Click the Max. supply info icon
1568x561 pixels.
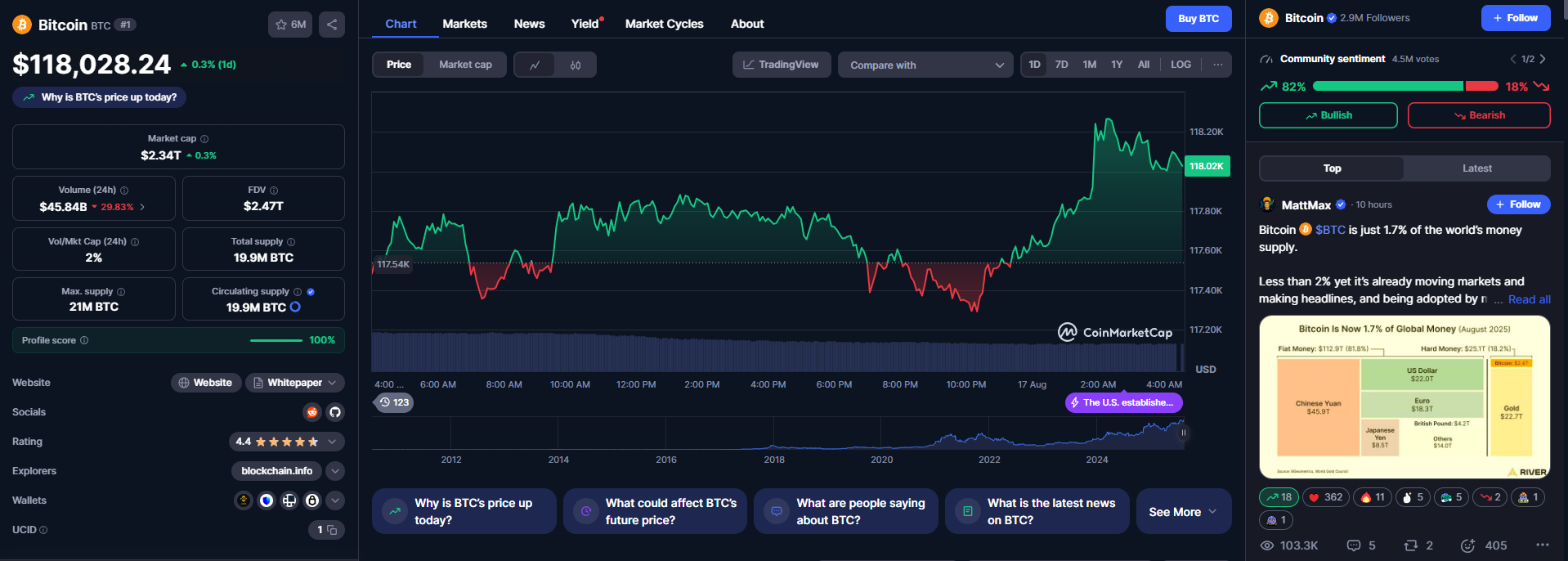click(x=121, y=292)
